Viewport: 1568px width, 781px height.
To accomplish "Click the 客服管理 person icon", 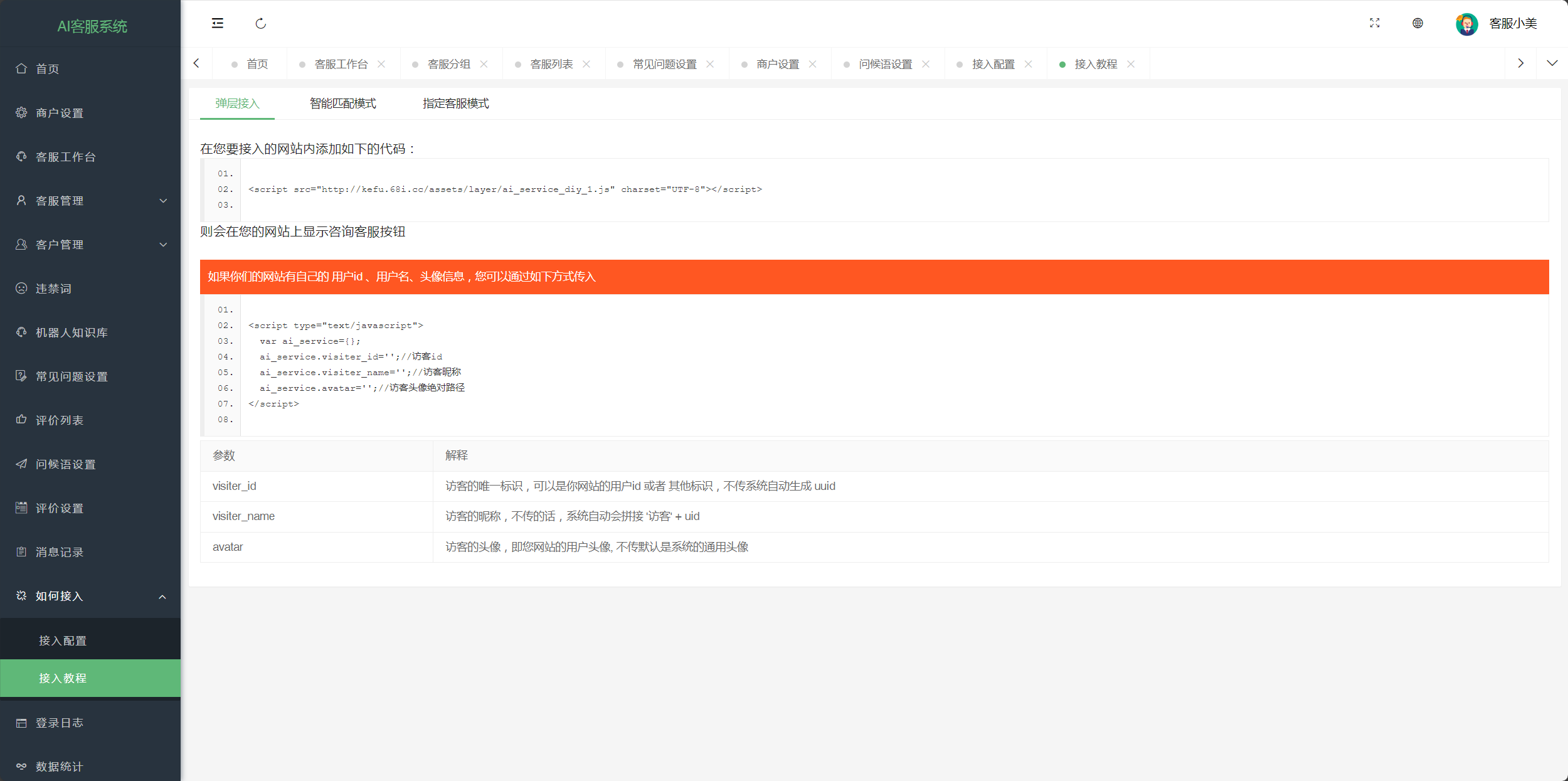I will click(21, 200).
